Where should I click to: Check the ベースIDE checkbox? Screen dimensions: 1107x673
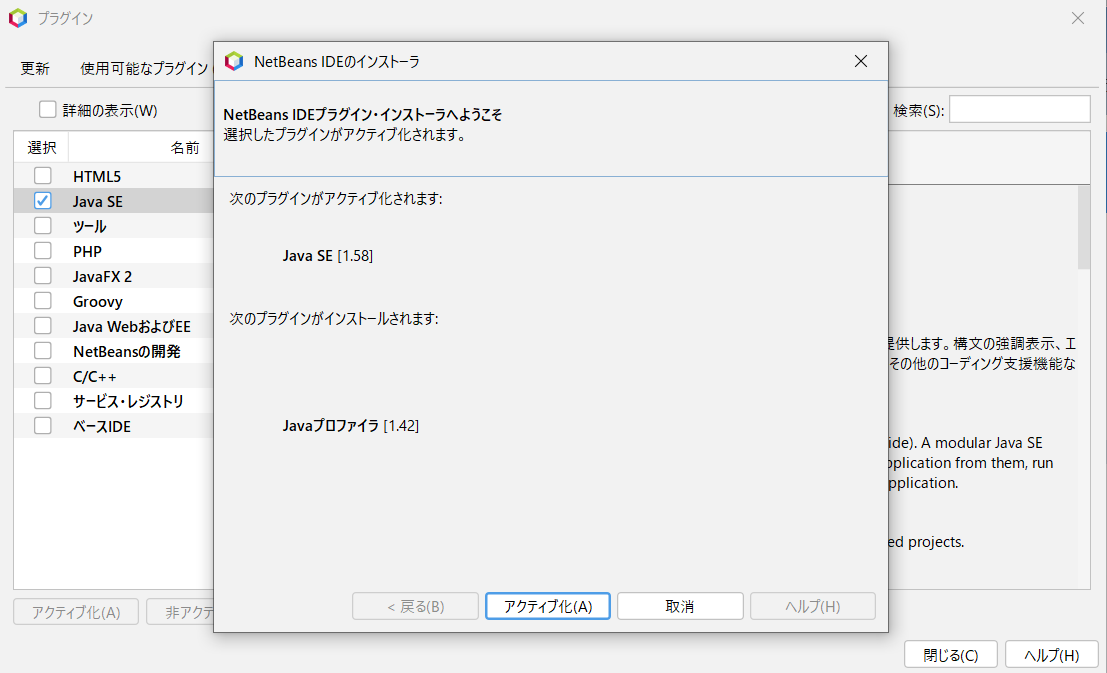pos(42,426)
